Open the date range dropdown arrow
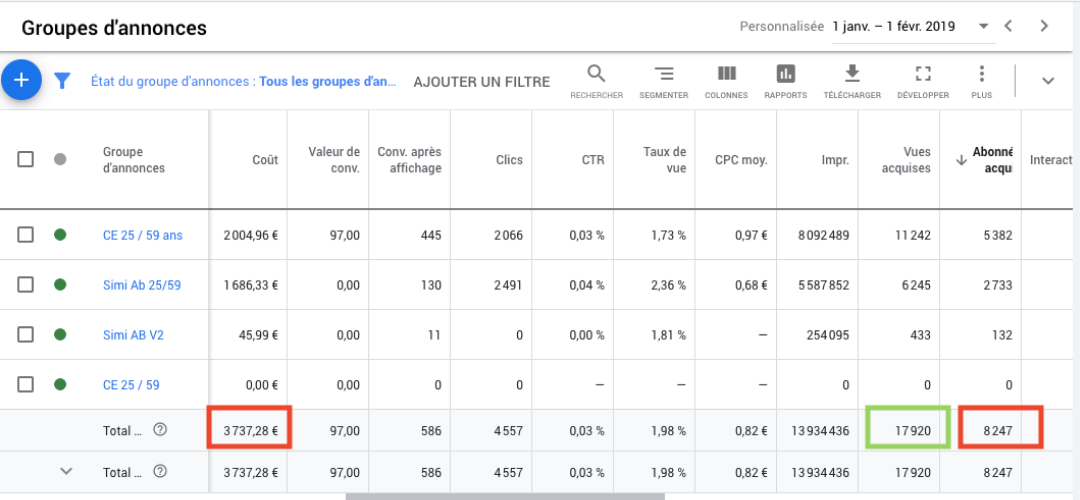1080x500 pixels. [x=983, y=26]
